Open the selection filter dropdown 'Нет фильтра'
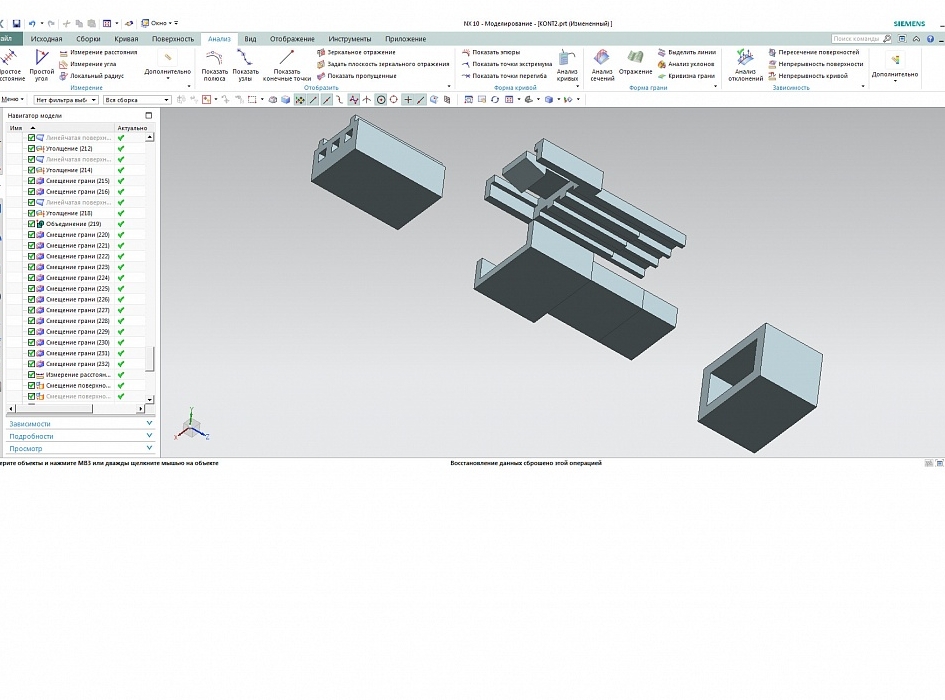The width and height of the screenshot is (945, 700). (x=66, y=100)
